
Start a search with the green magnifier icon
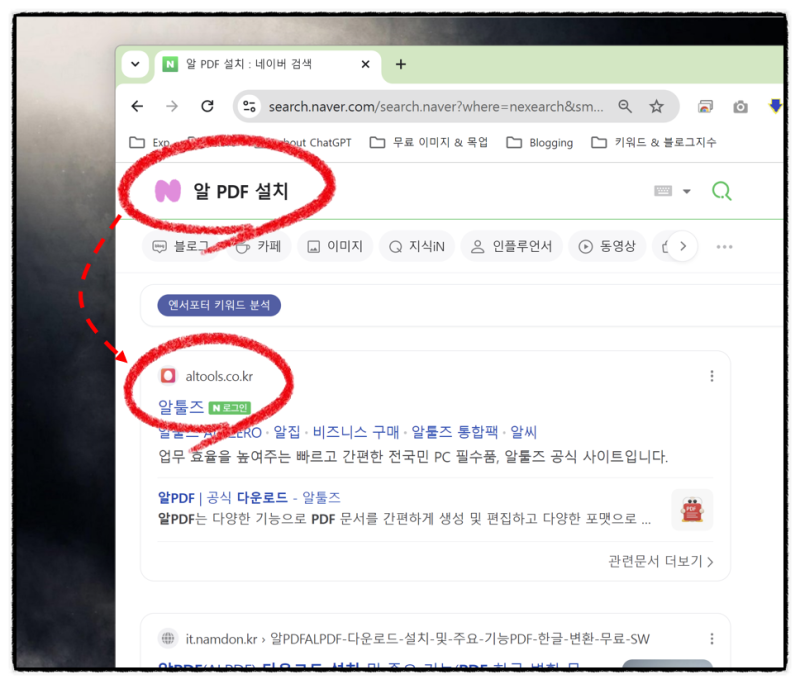tap(722, 189)
